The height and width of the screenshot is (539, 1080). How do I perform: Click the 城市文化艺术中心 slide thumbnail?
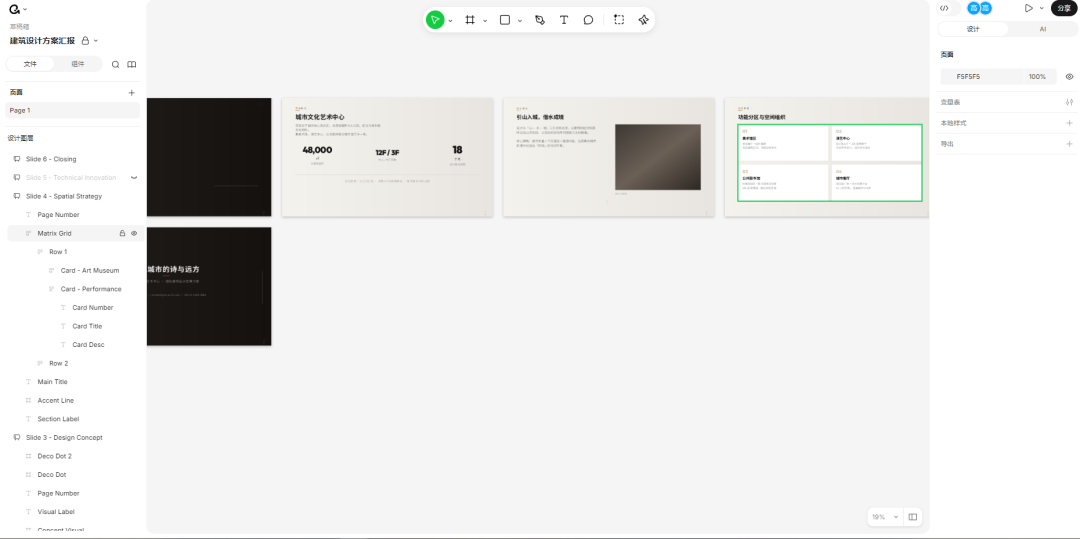point(388,157)
